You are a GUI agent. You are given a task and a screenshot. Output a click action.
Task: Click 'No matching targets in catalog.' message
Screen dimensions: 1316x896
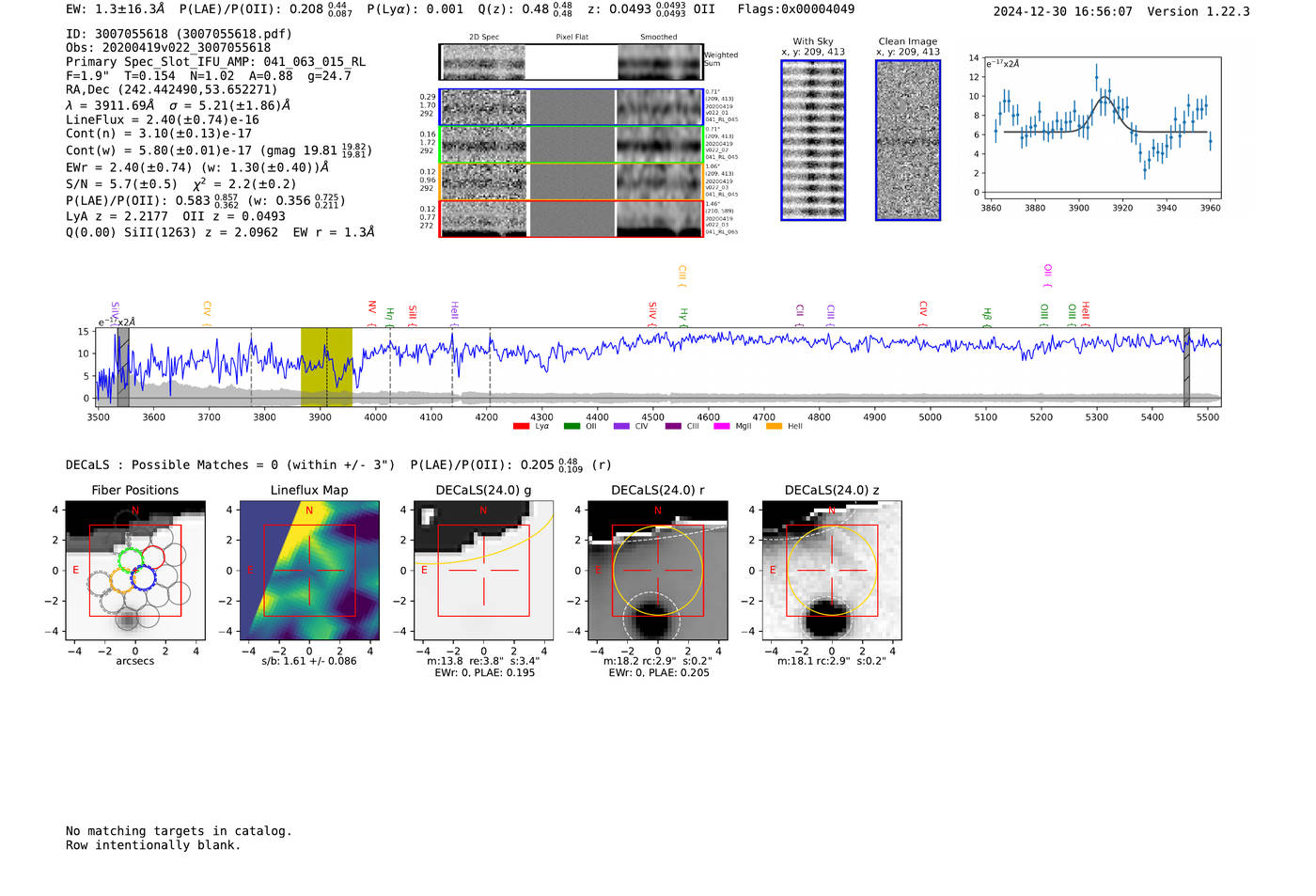click(x=179, y=831)
